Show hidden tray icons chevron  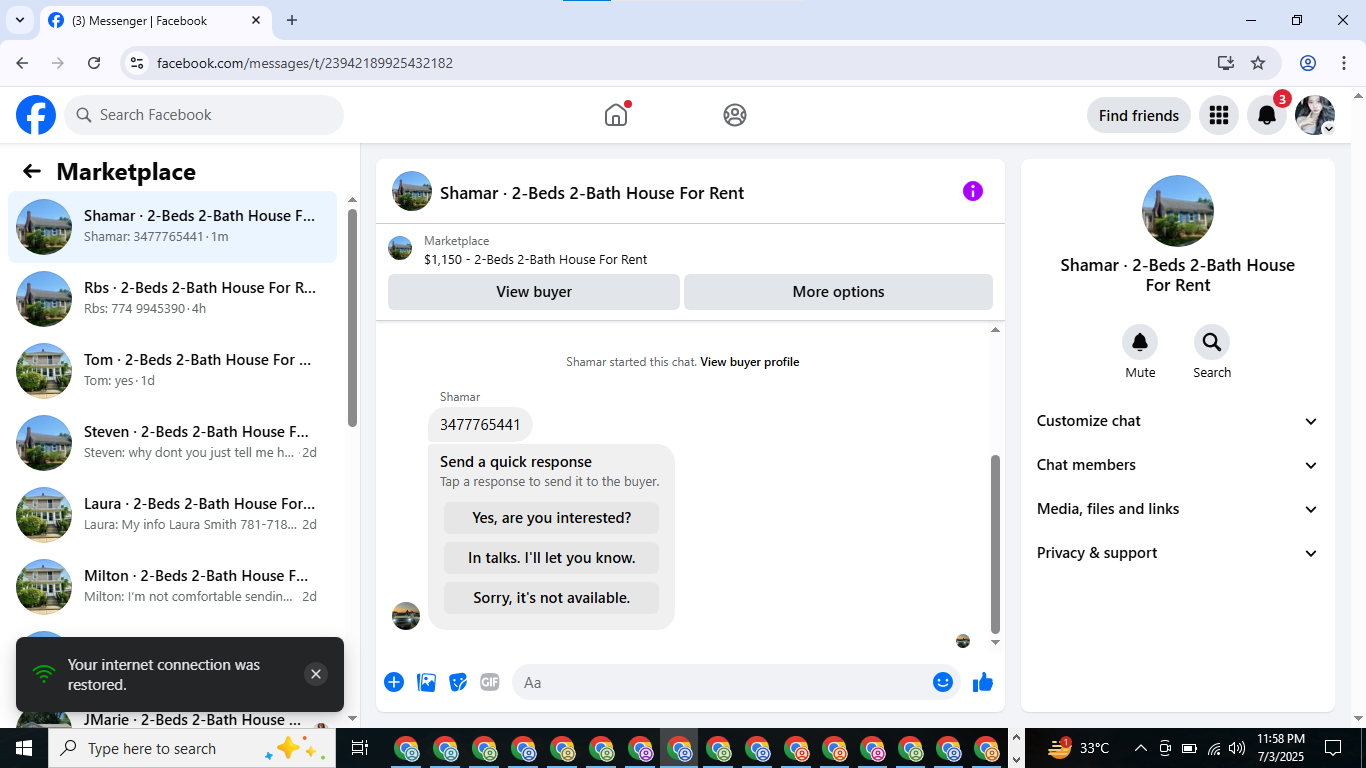point(1140,748)
